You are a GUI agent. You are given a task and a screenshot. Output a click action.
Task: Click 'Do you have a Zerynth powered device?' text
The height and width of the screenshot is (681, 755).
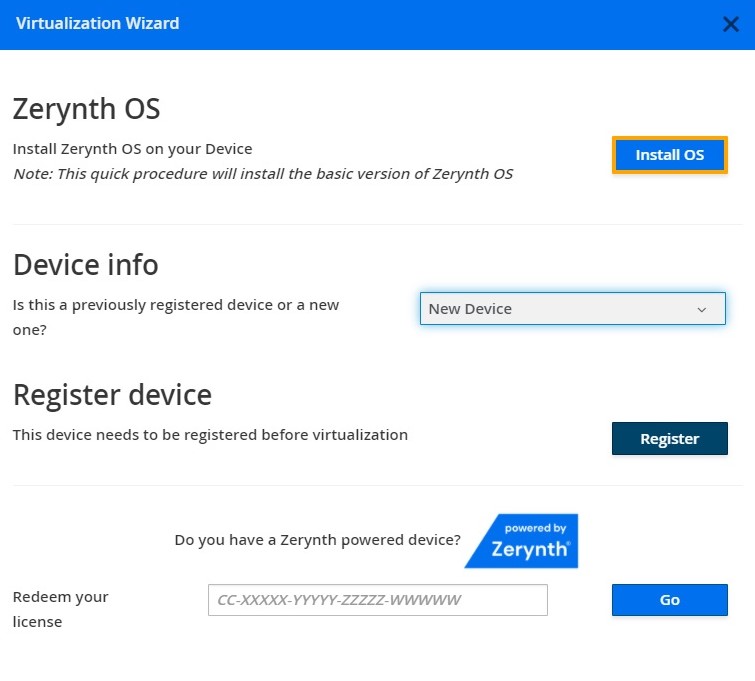tap(317, 540)
